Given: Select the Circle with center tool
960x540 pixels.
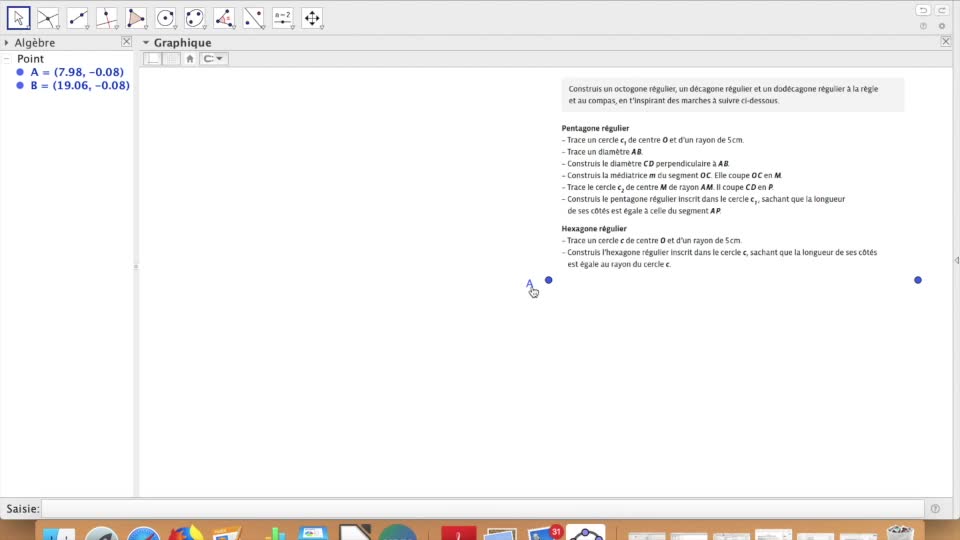Looking at the screenshot, I should pos(166,17).
